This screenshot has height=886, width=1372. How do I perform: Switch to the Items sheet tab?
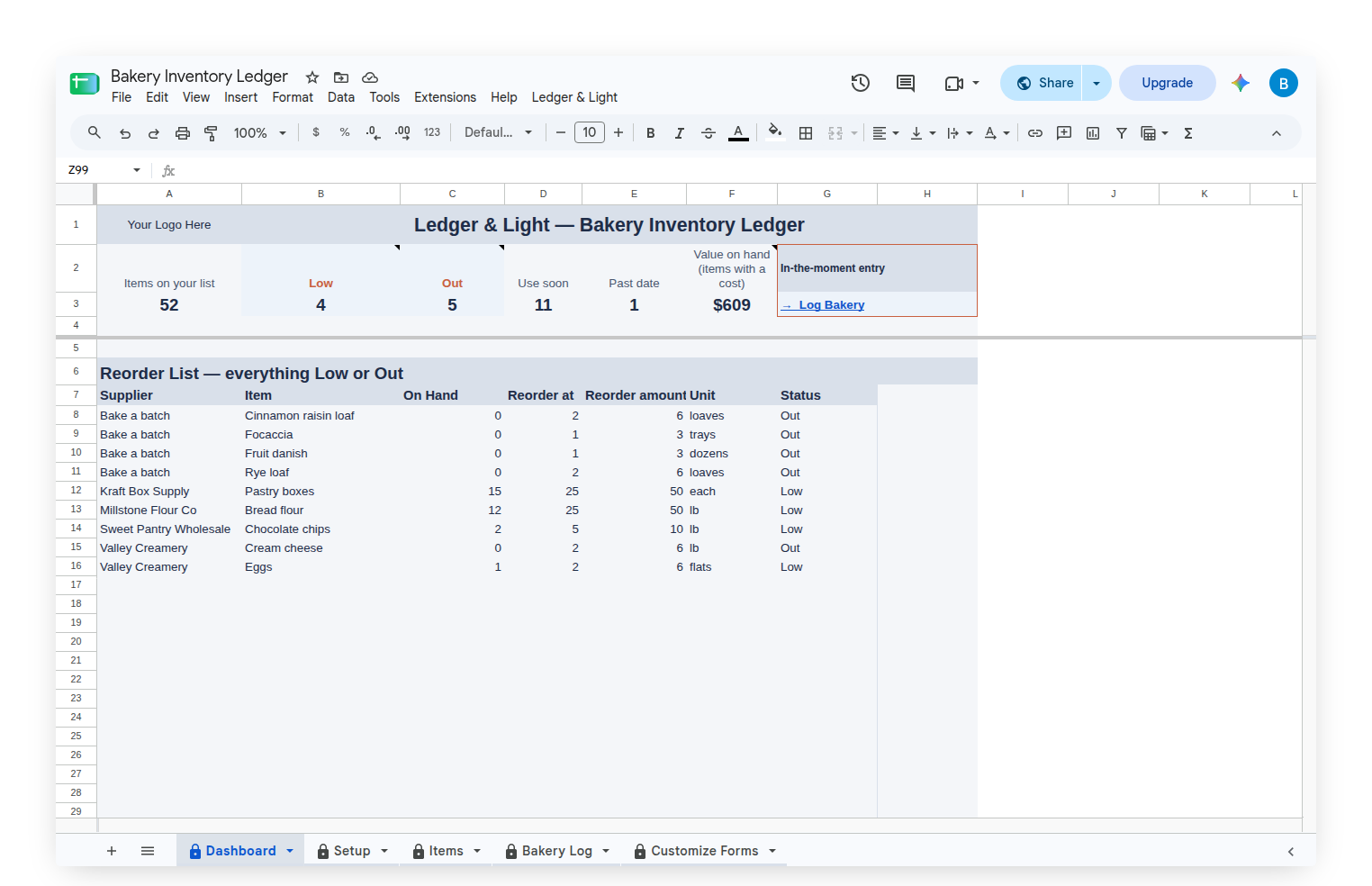[x=446, y=851]
